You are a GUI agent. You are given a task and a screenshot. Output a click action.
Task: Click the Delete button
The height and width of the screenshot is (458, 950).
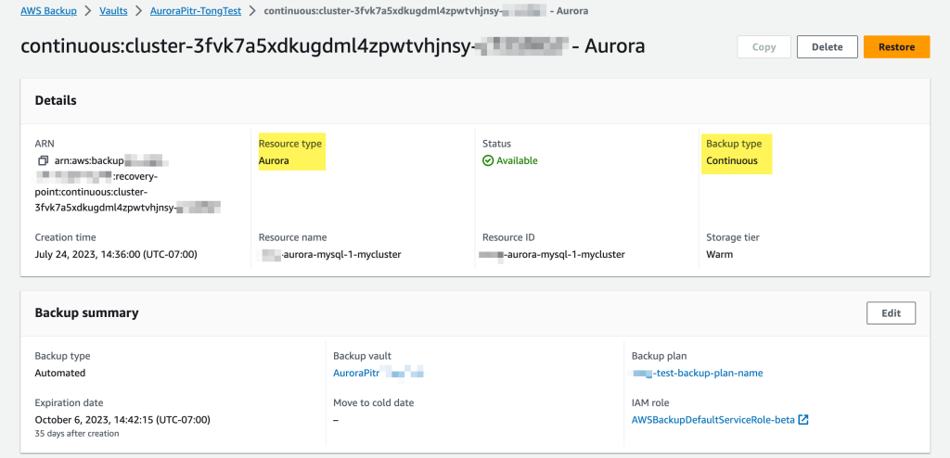[x=827, y=47]
